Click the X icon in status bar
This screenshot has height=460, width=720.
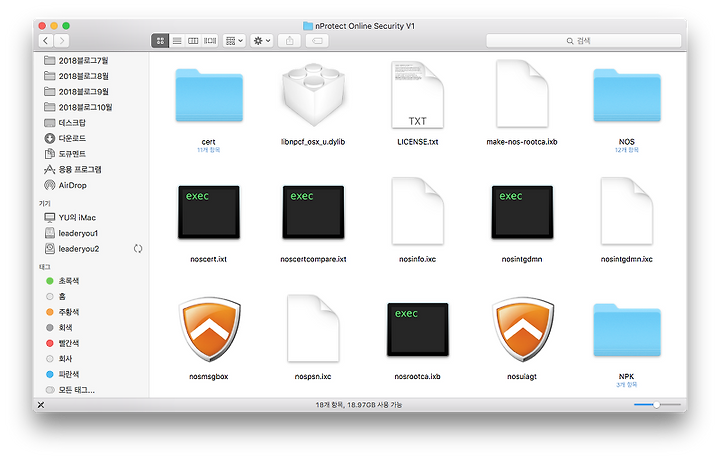coord(41,404)
